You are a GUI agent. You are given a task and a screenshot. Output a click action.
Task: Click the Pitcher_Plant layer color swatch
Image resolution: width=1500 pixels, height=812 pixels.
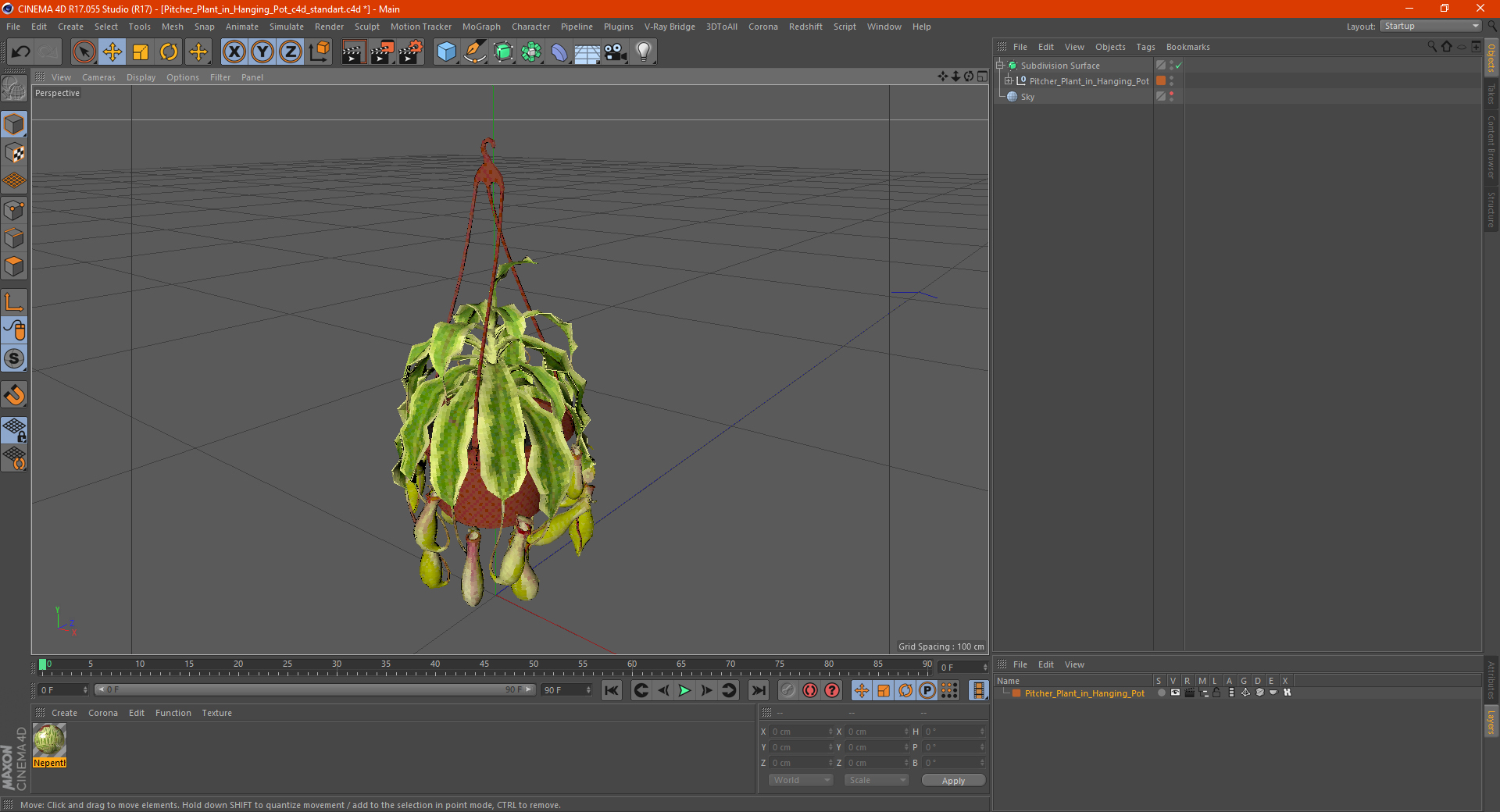click(1016, 693)
